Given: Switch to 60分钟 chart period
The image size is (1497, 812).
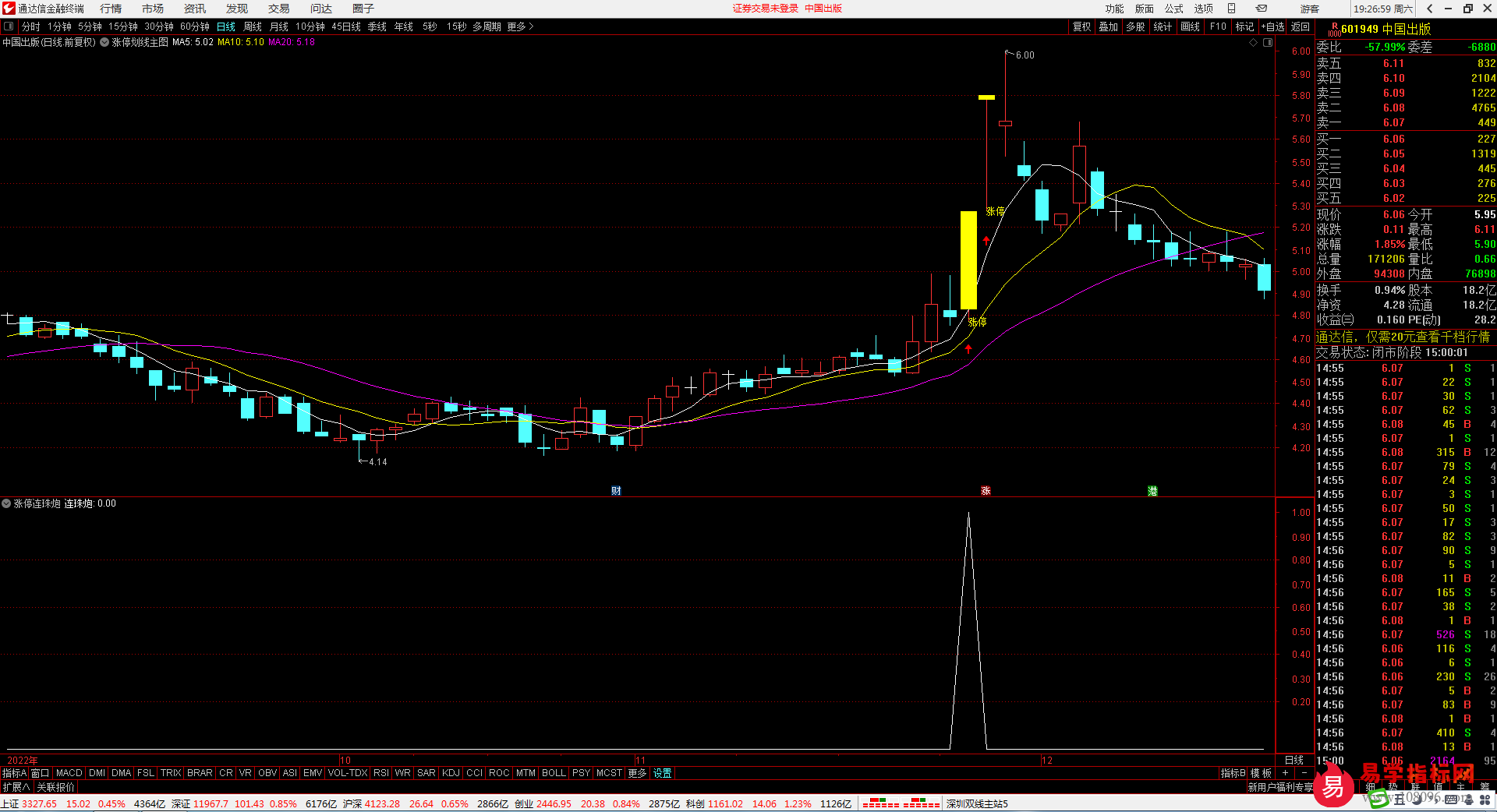Looking at the screenshot, I should (x=195, y=26).
